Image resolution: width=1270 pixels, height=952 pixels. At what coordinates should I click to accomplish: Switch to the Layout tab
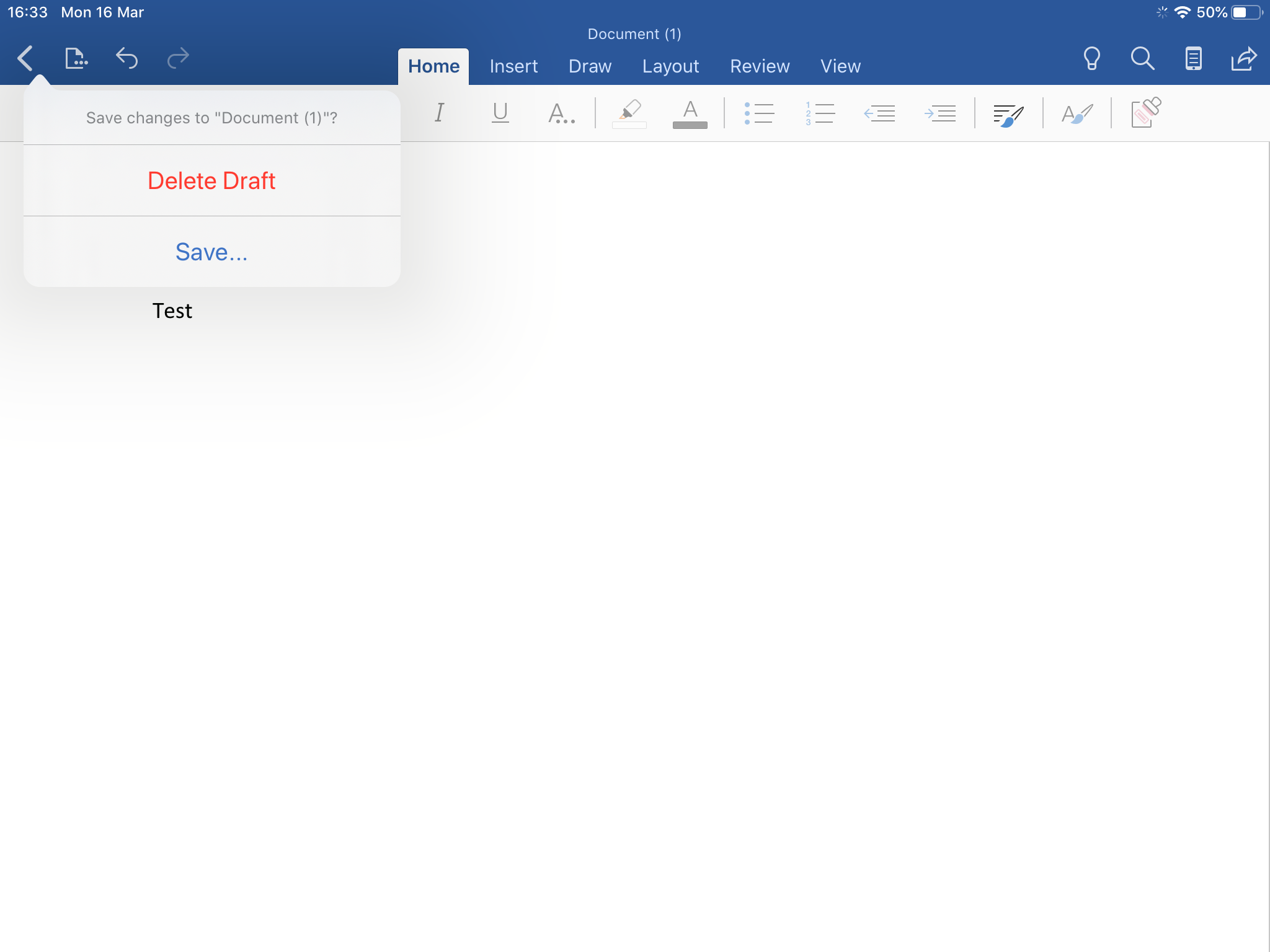670,66
